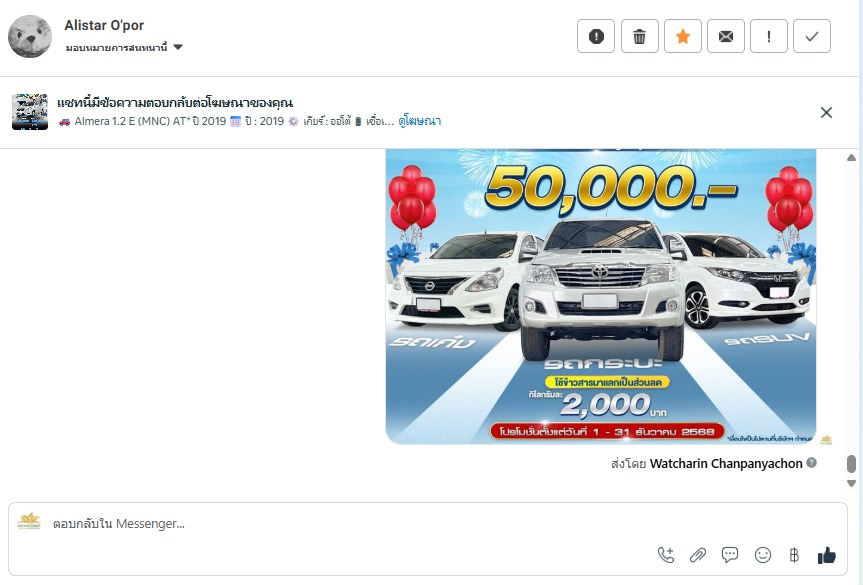The height and width of the screenshot is (585, 863).
Task: Mark conversation unread with envelope icon
Action: [726, 36]
